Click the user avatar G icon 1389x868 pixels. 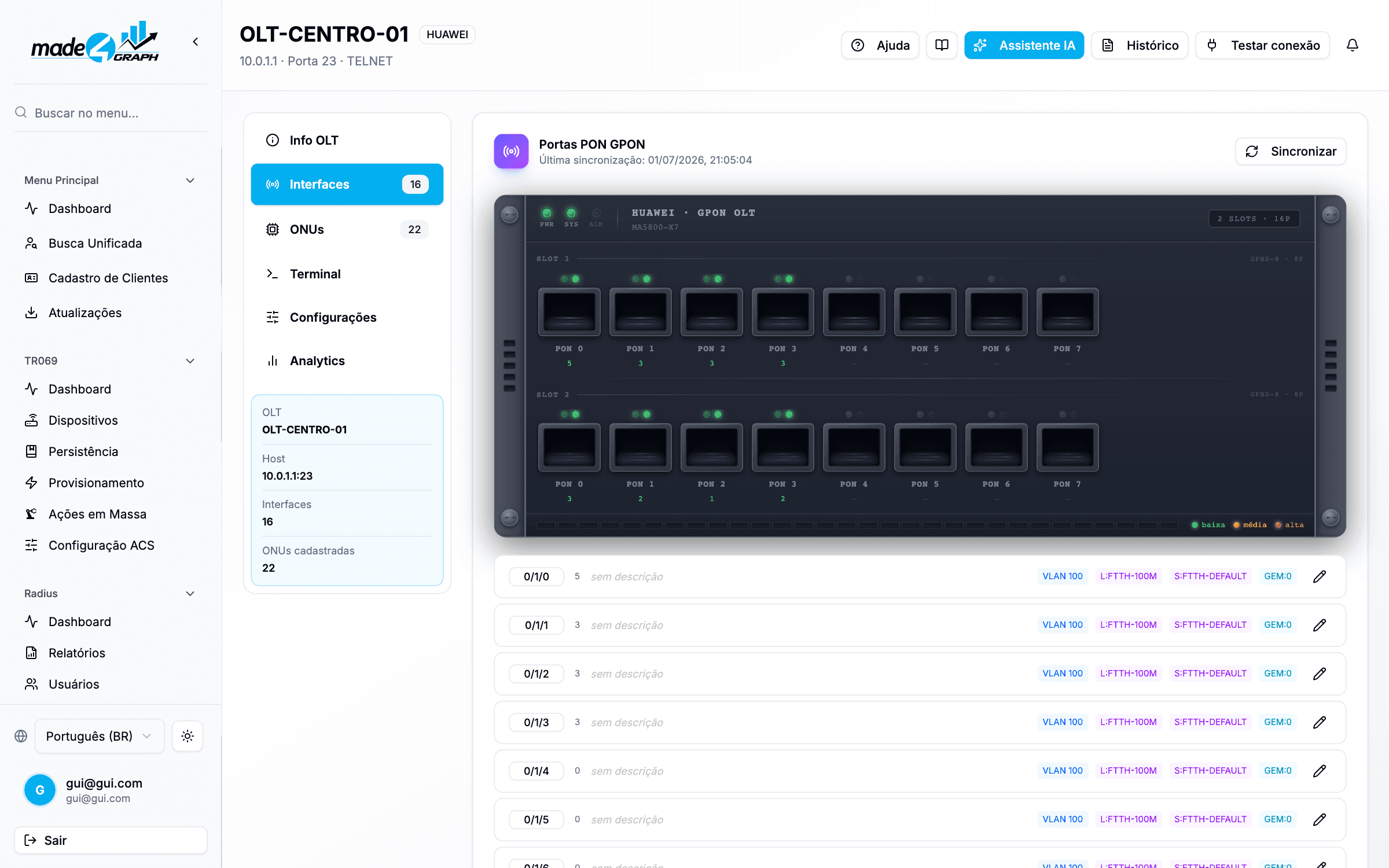40,790
